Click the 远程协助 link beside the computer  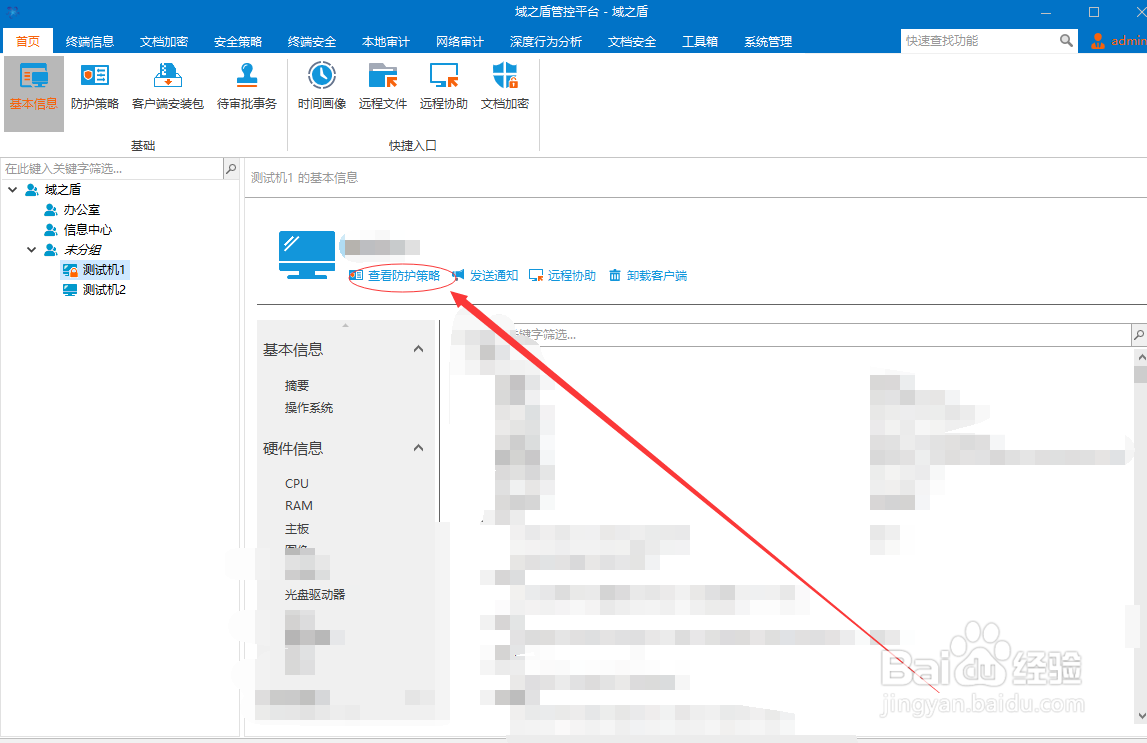[571, 276]
